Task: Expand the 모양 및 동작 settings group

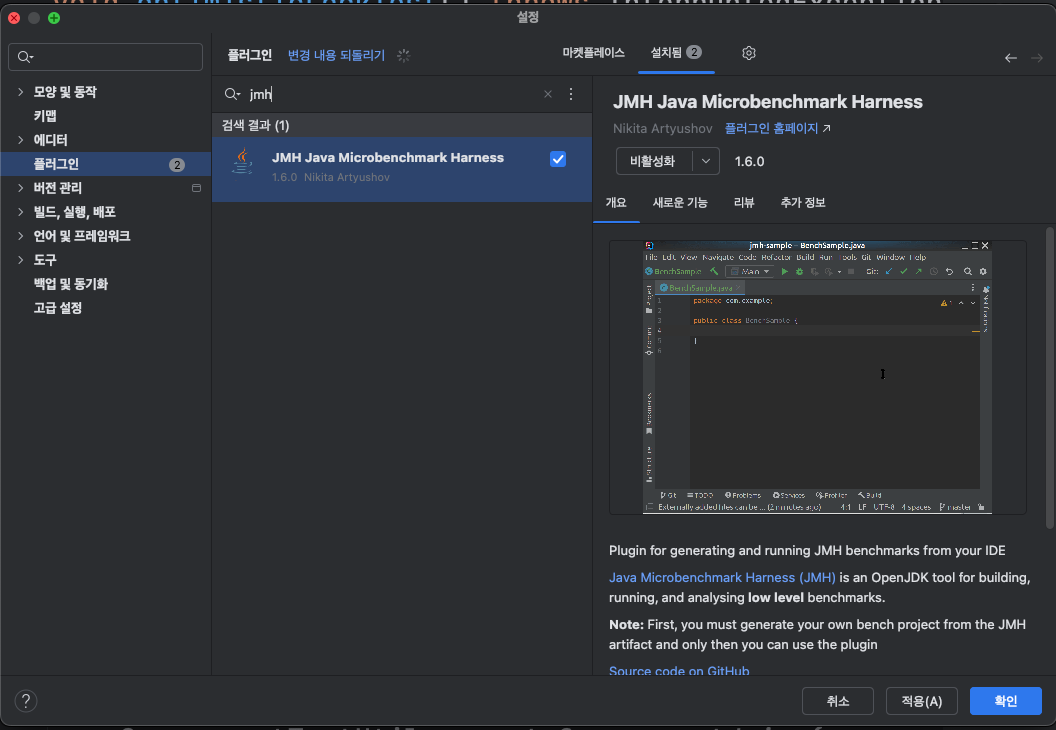Action: 20,92
